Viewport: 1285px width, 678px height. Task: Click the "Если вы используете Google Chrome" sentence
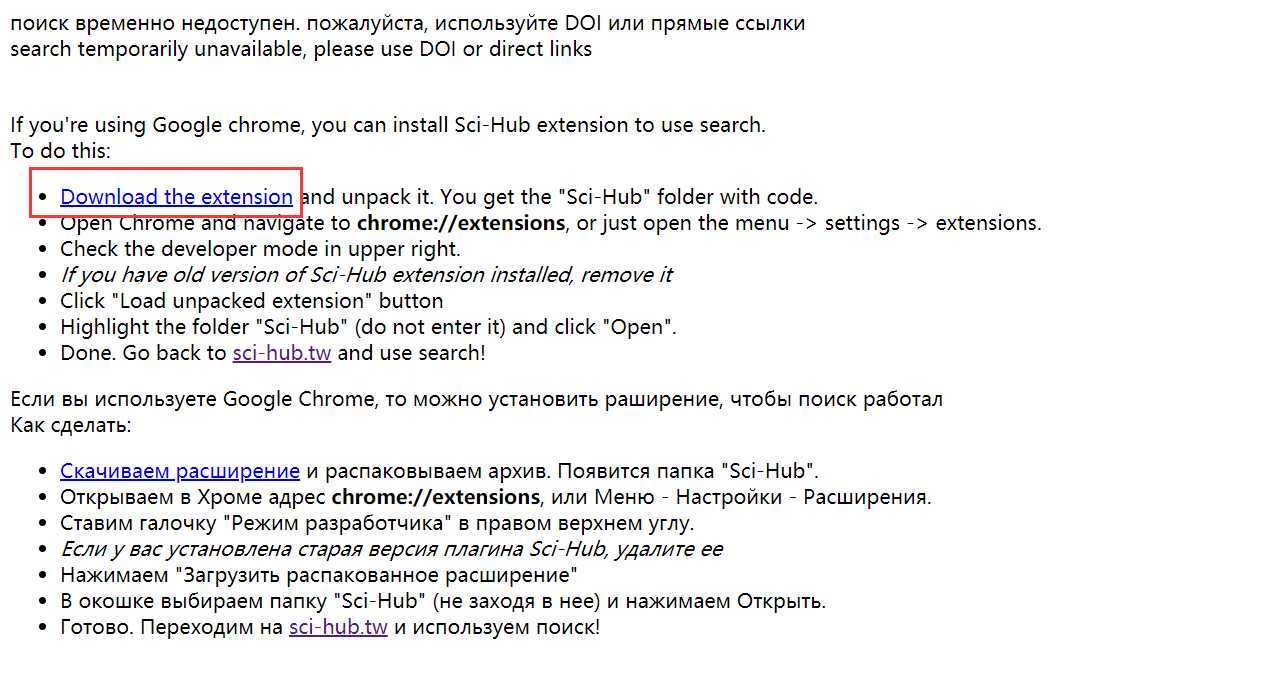[x=476, y=399]
